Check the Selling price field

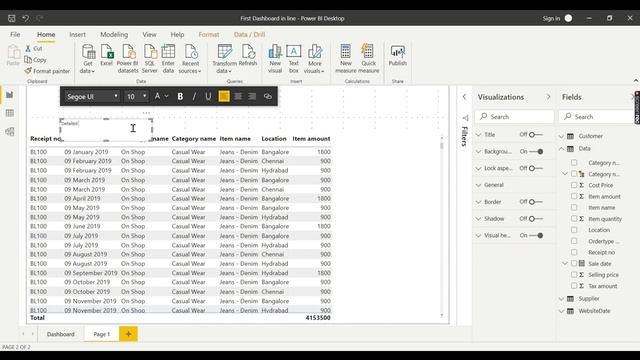click(x=574, y=275)
